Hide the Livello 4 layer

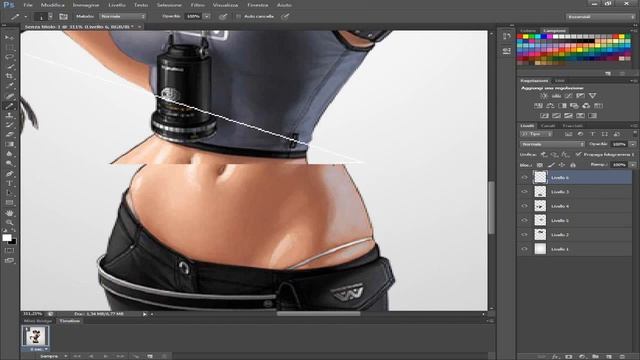click(x=524, y=206)
